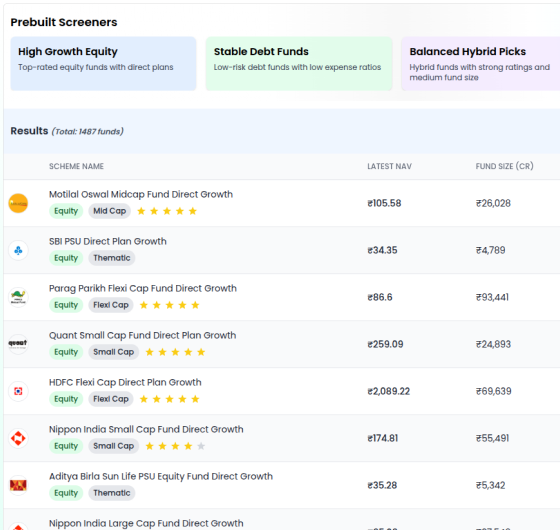The height and width of the screenshot is (530, 560).
Task: Click the Mid Cap tag on Motilal Oswal
Action: click(x=109, y=211)
